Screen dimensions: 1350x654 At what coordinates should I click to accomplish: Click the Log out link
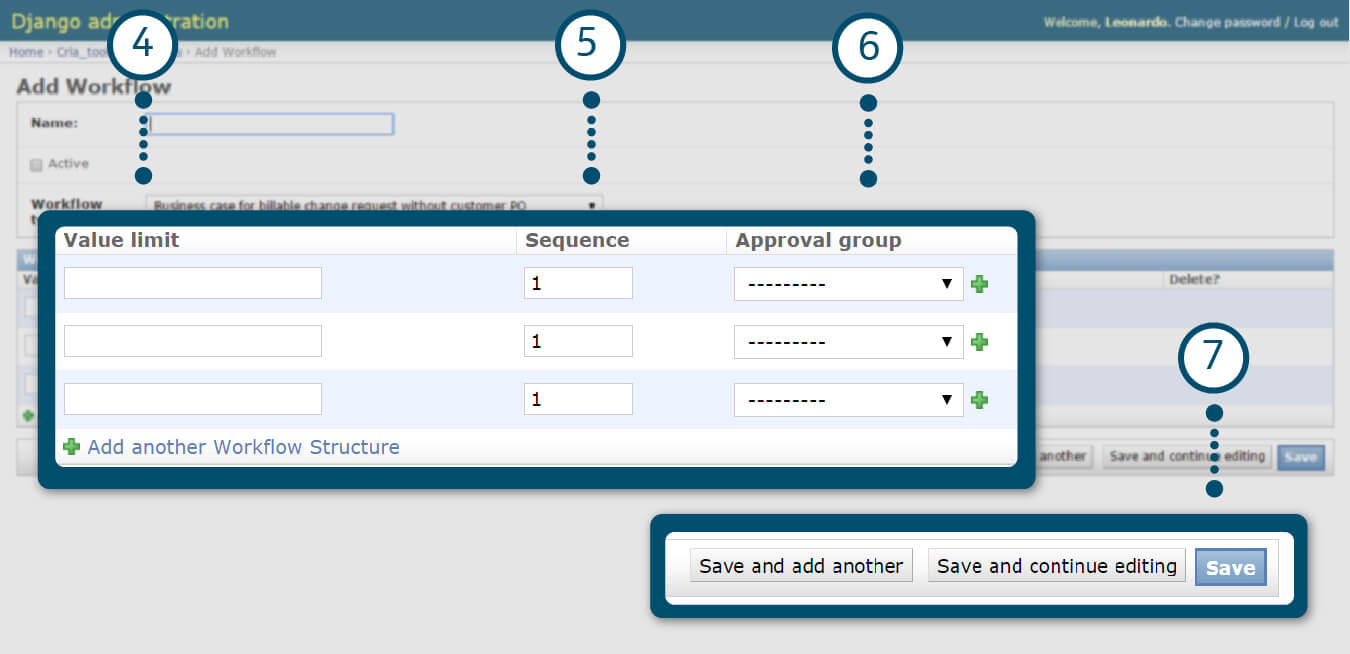tap(1316, 22)
